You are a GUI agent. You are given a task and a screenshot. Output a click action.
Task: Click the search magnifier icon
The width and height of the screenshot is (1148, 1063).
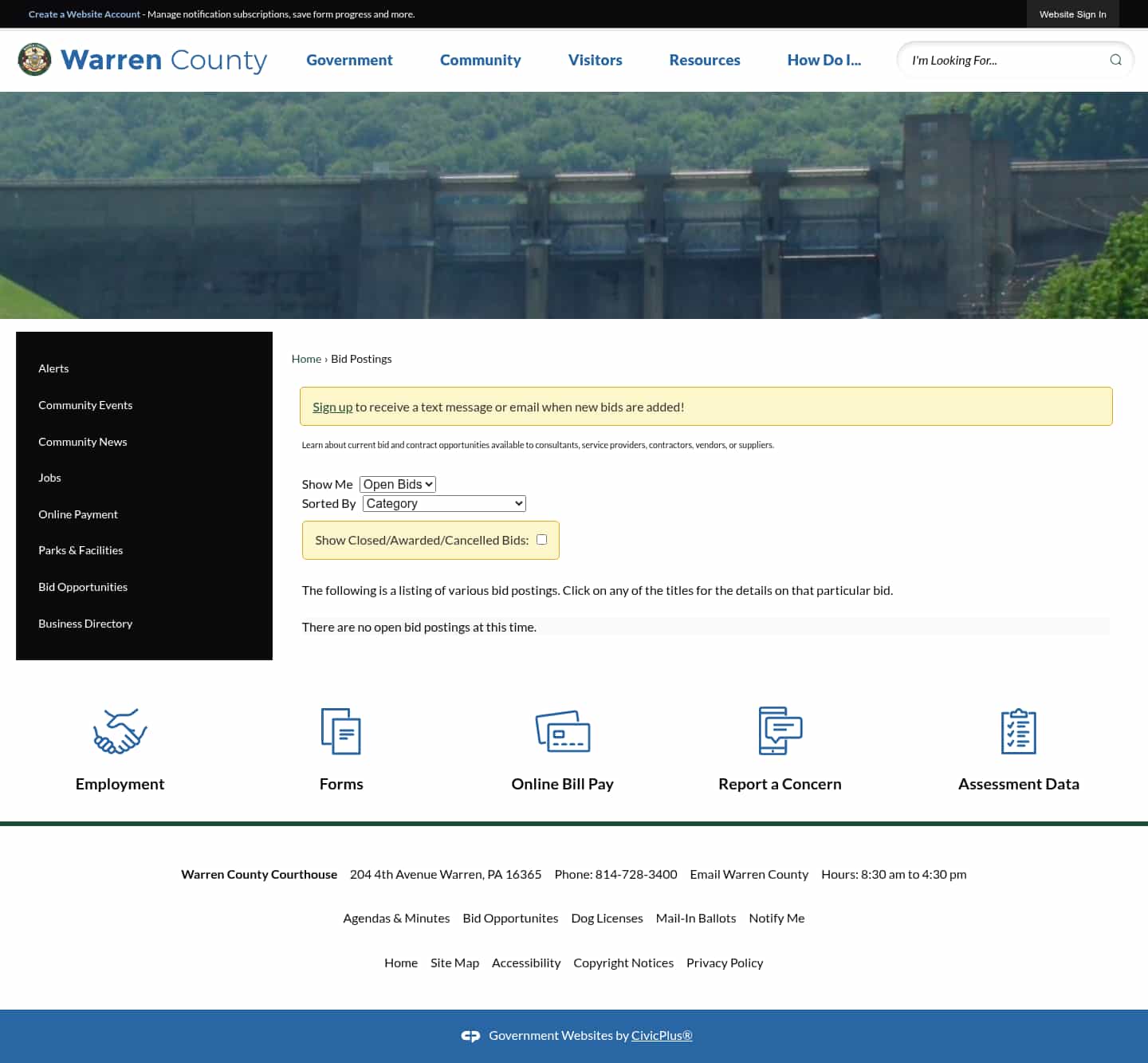[1116, 60]
